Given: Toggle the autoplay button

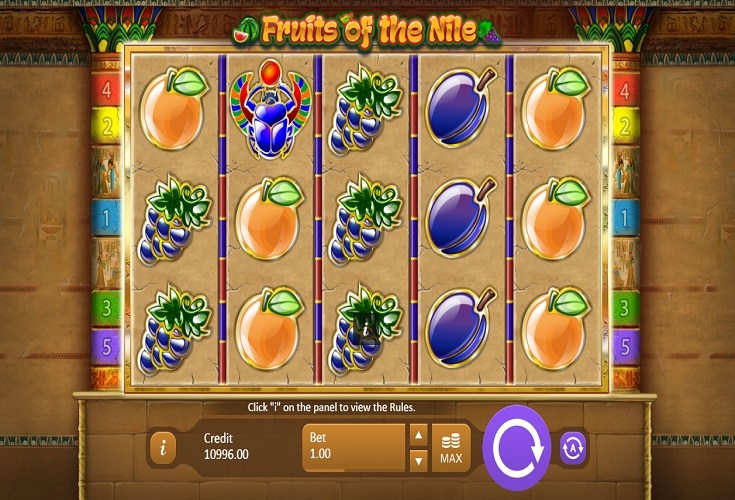Looking at the screenshot, I should [x=573, y=448].
